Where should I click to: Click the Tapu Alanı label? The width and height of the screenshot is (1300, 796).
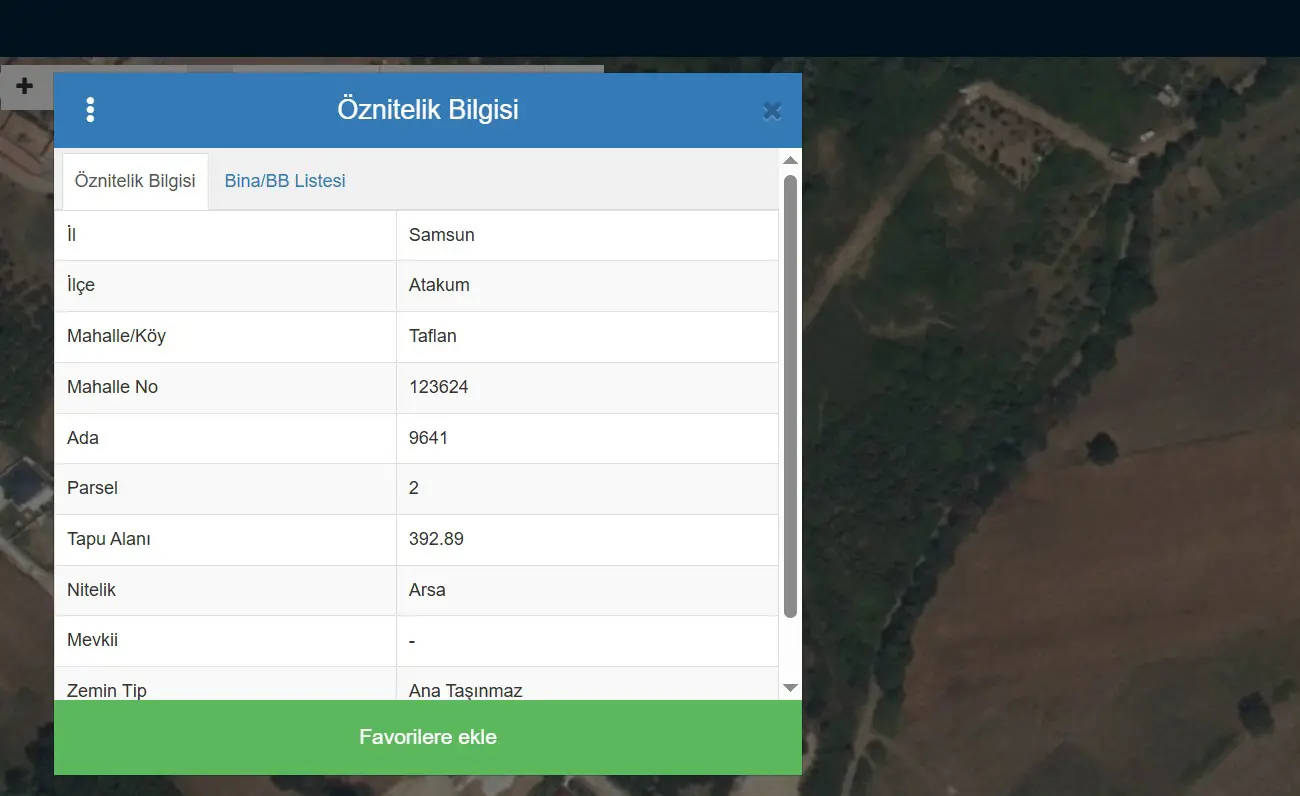109,539
